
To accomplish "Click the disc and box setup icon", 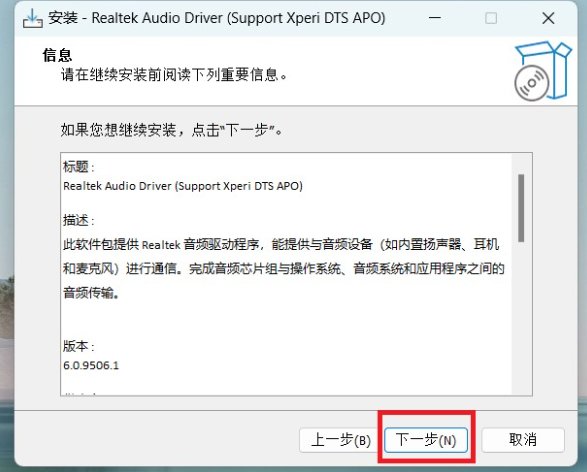I will [x=543, y=71].
